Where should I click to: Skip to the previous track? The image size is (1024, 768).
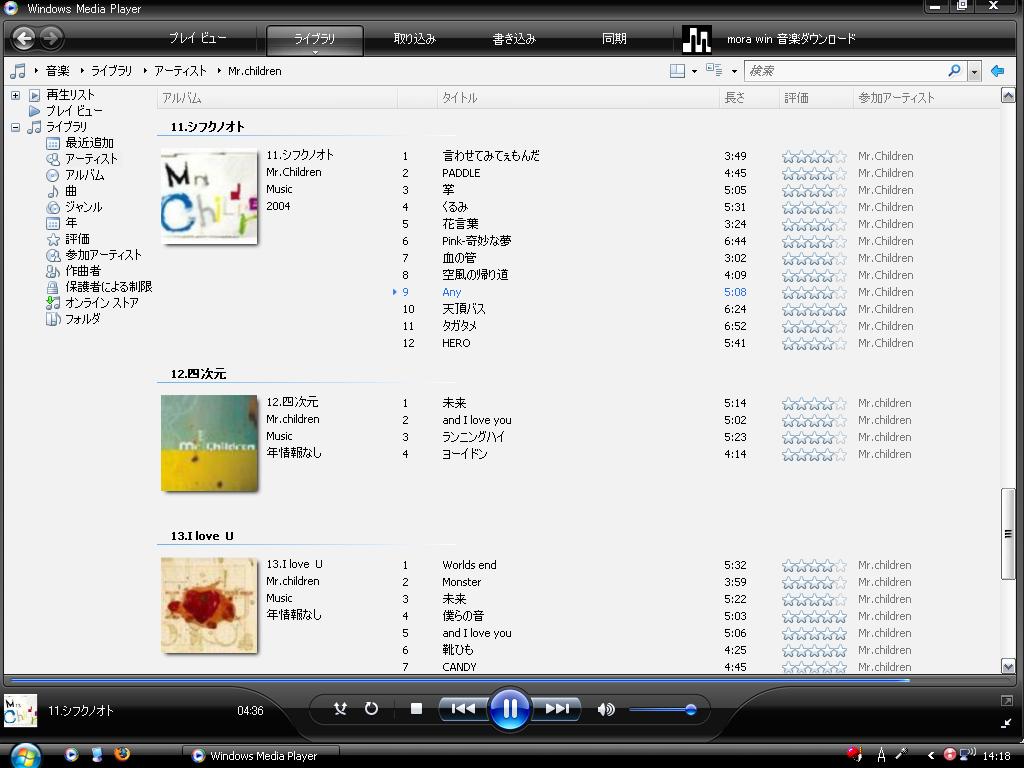click(463, 709)
